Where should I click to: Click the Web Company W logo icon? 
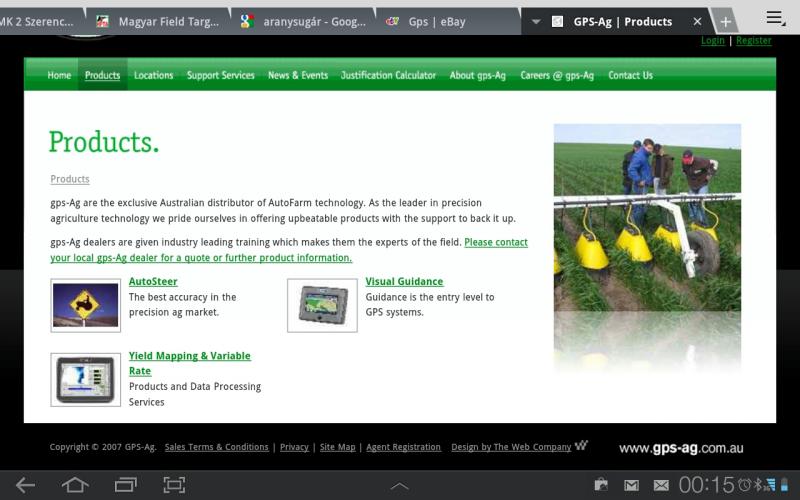(x=581, y=445)
